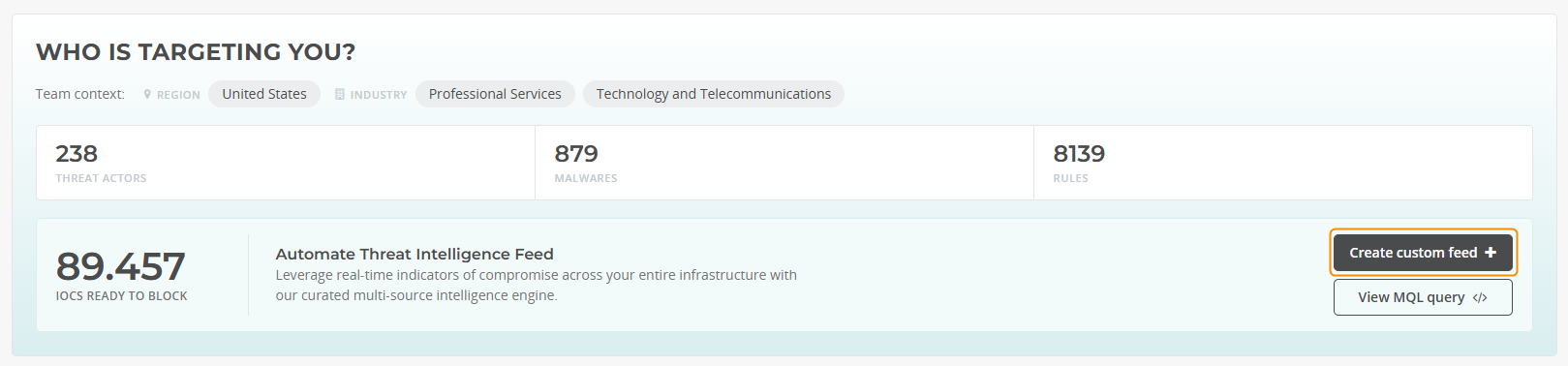Click the plus icon on Create custom feed
This screenshot has height=366, width=1568.
pyautogui.click(x=1491, y=253)
